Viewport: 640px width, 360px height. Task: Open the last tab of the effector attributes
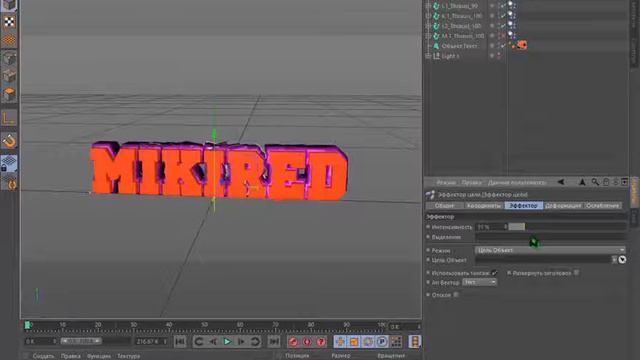(x=602, y=205)
